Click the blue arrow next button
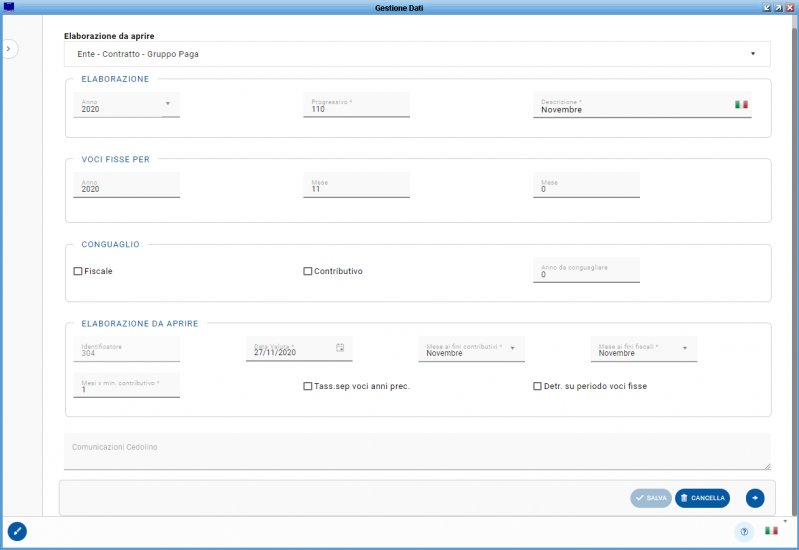Viewport: 799px width, 550px height. pyautogui.click(x=754, y=497)
